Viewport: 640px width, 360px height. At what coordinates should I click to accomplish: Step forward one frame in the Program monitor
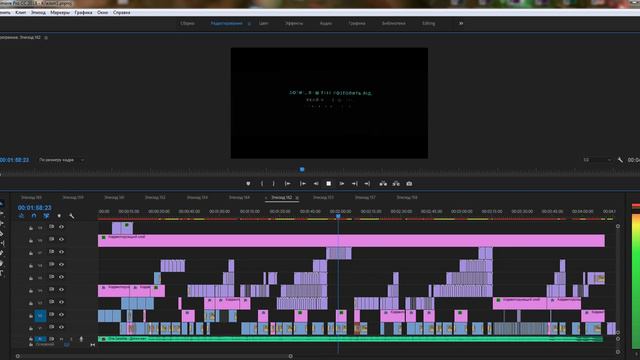[x=342, y=184]
